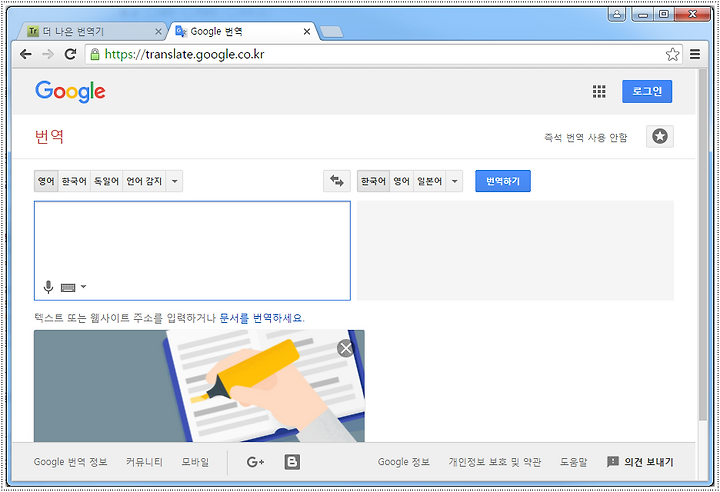The image size is (720, 492).
Task: Select 독일어 as source language
Action: [x=107, y=181]
